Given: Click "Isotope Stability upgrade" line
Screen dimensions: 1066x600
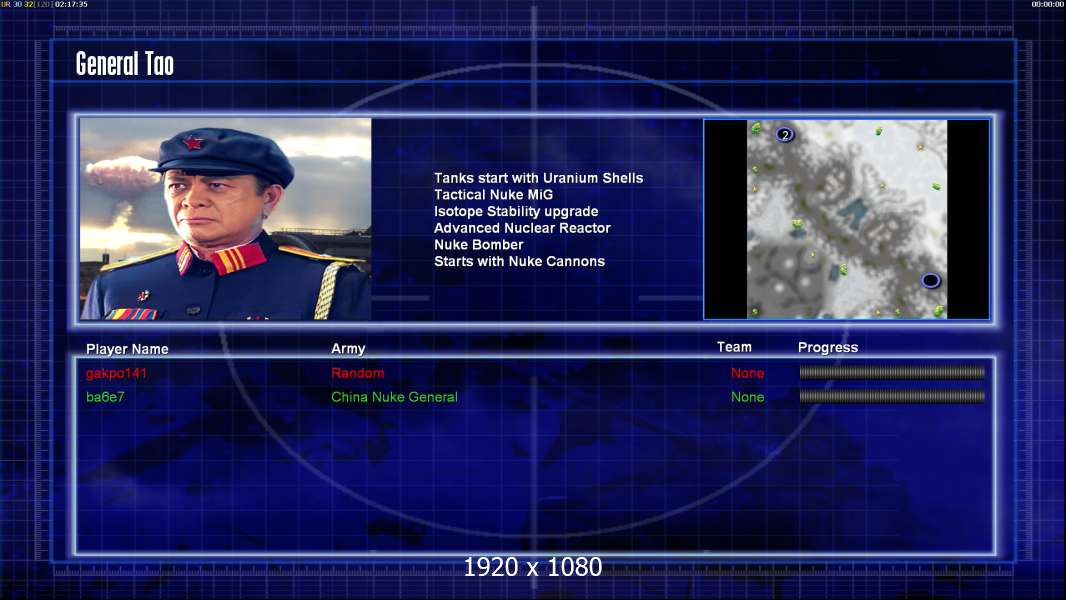Looking at the screenshot, I should pos(516,211).
